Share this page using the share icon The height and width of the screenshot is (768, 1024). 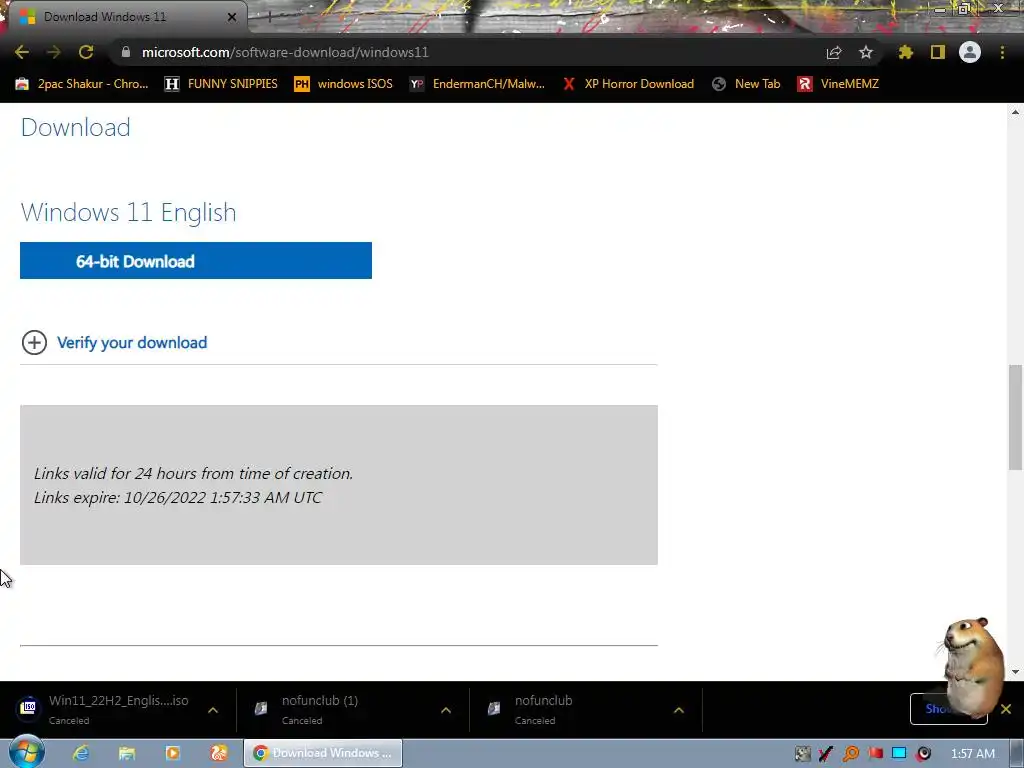[x=834, y=52]
